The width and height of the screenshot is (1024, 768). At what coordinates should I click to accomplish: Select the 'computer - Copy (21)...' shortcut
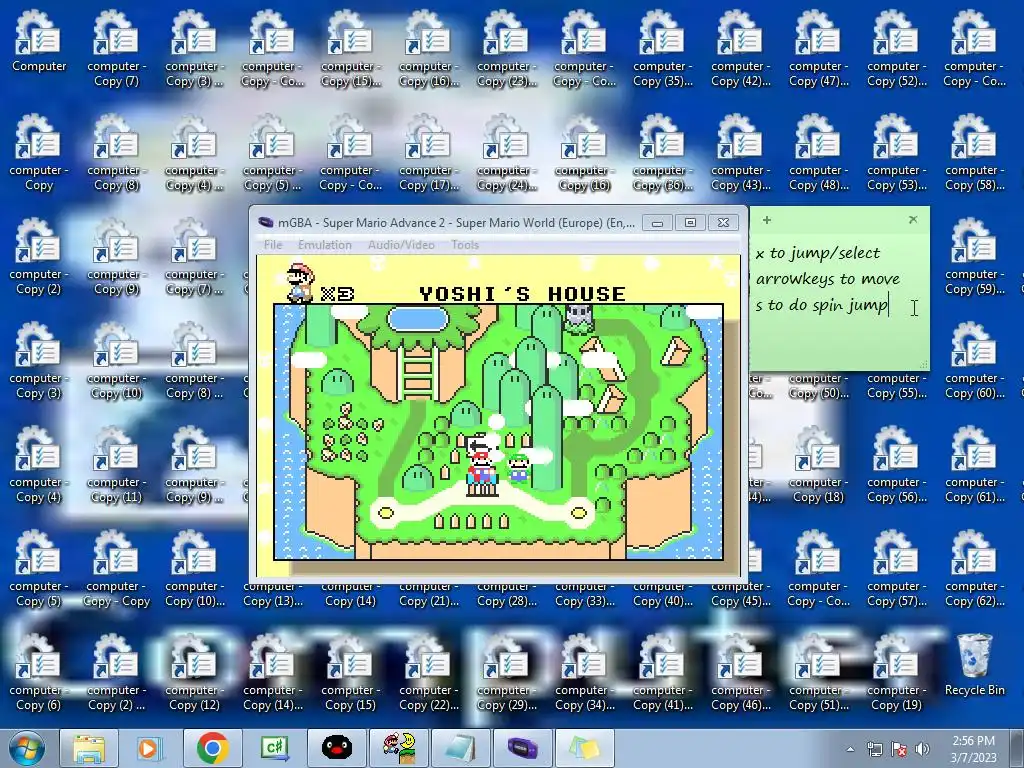pyautogui.click(x=428, y=594)
